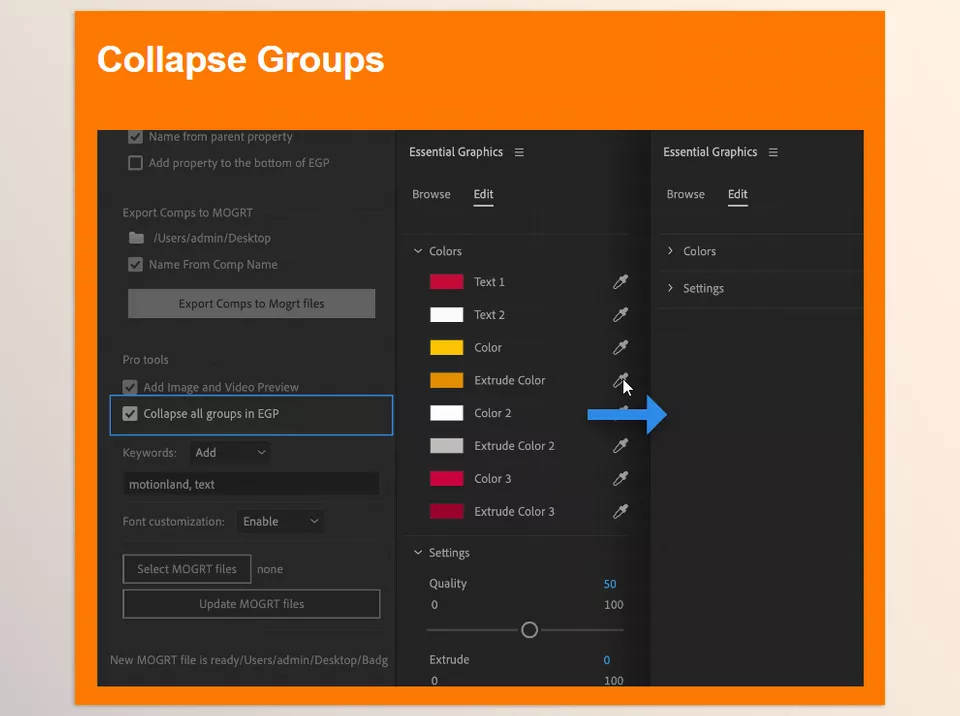Click the keywords field containing motionland, text
This screenshot has height=716, width=960.
click(x=251, y=484)
